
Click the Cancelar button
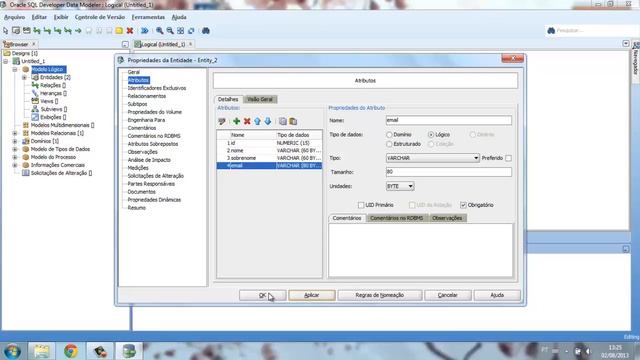[448, 295]
